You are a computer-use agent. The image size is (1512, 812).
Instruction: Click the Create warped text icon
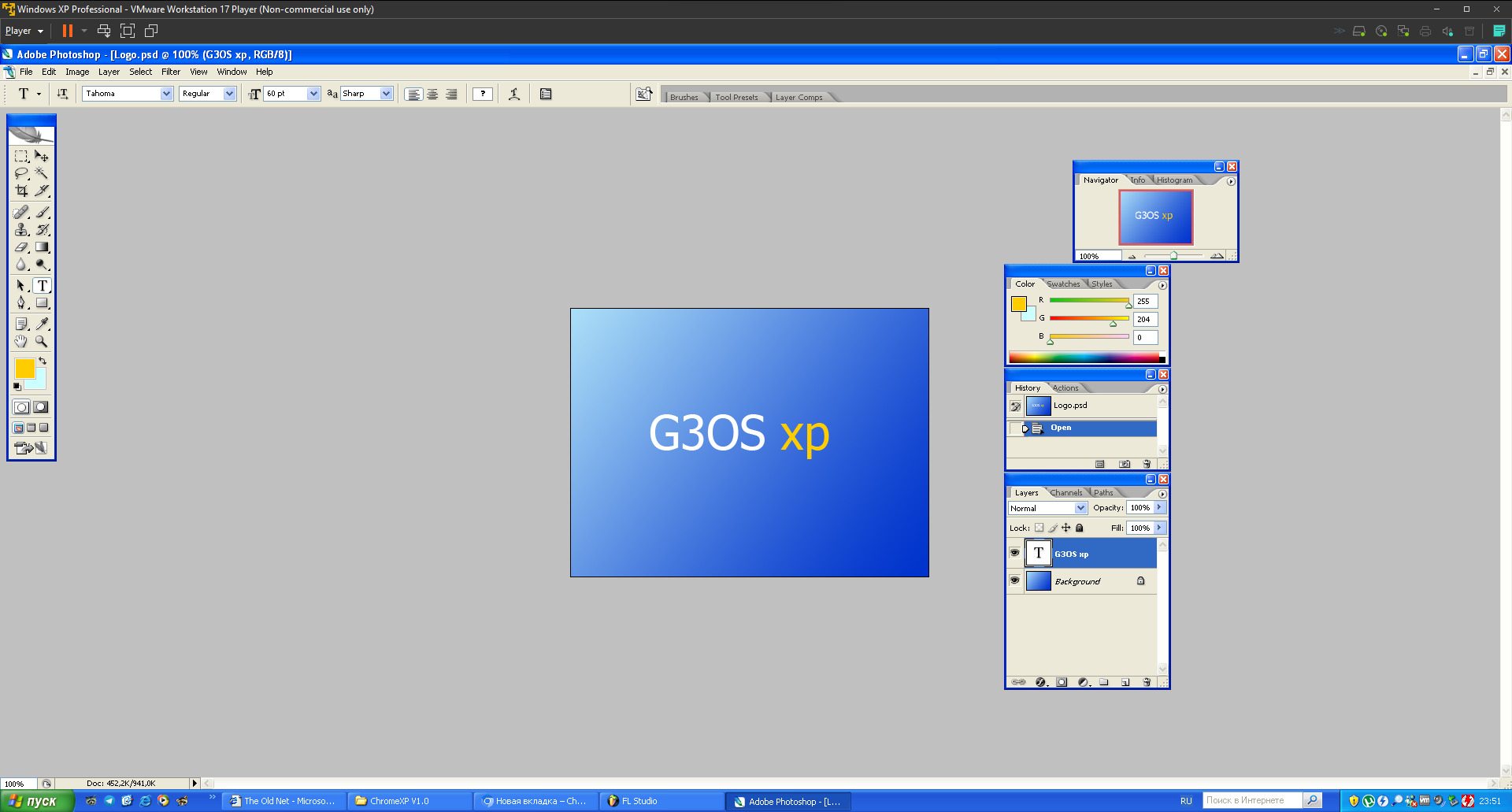pyautogui.click(x=514, y=94)
